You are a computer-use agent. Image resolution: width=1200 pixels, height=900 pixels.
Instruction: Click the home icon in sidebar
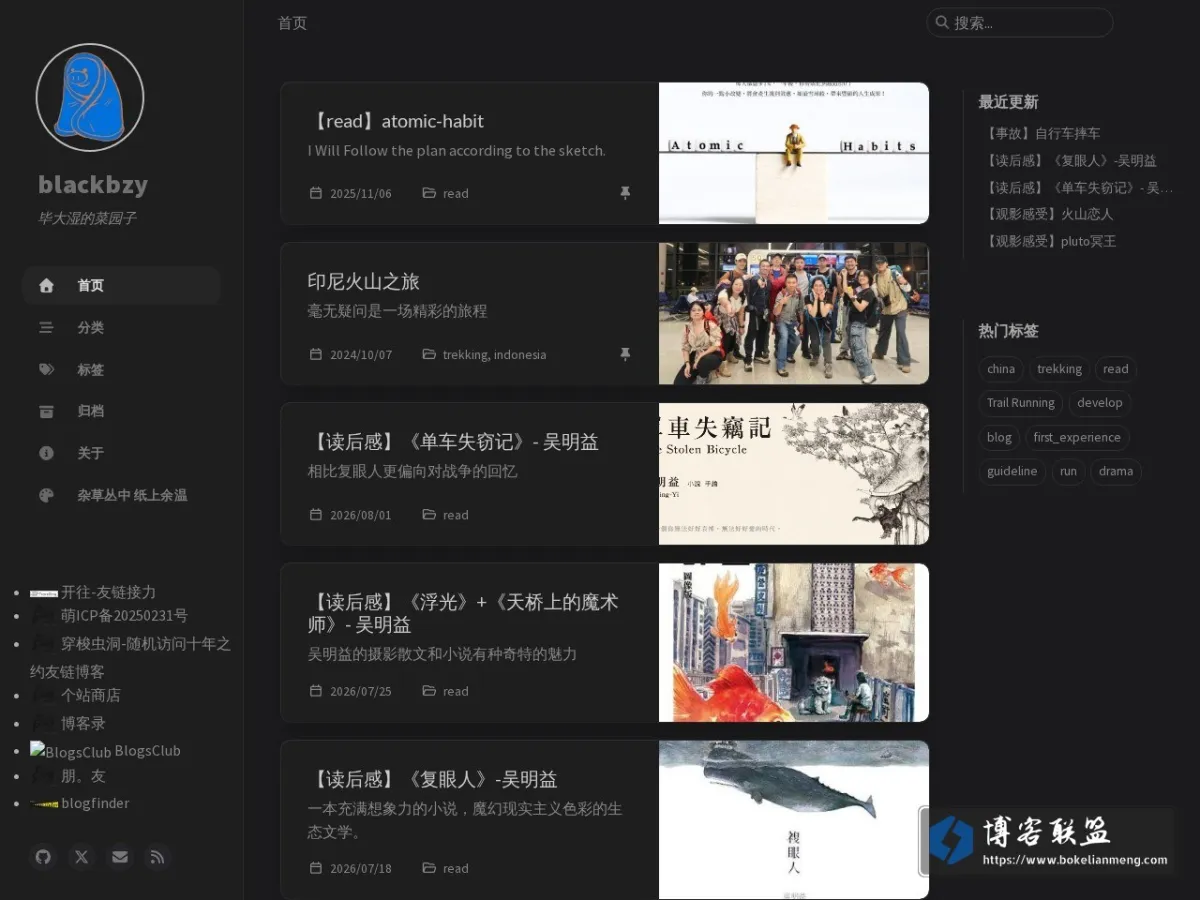coord(46,285)
